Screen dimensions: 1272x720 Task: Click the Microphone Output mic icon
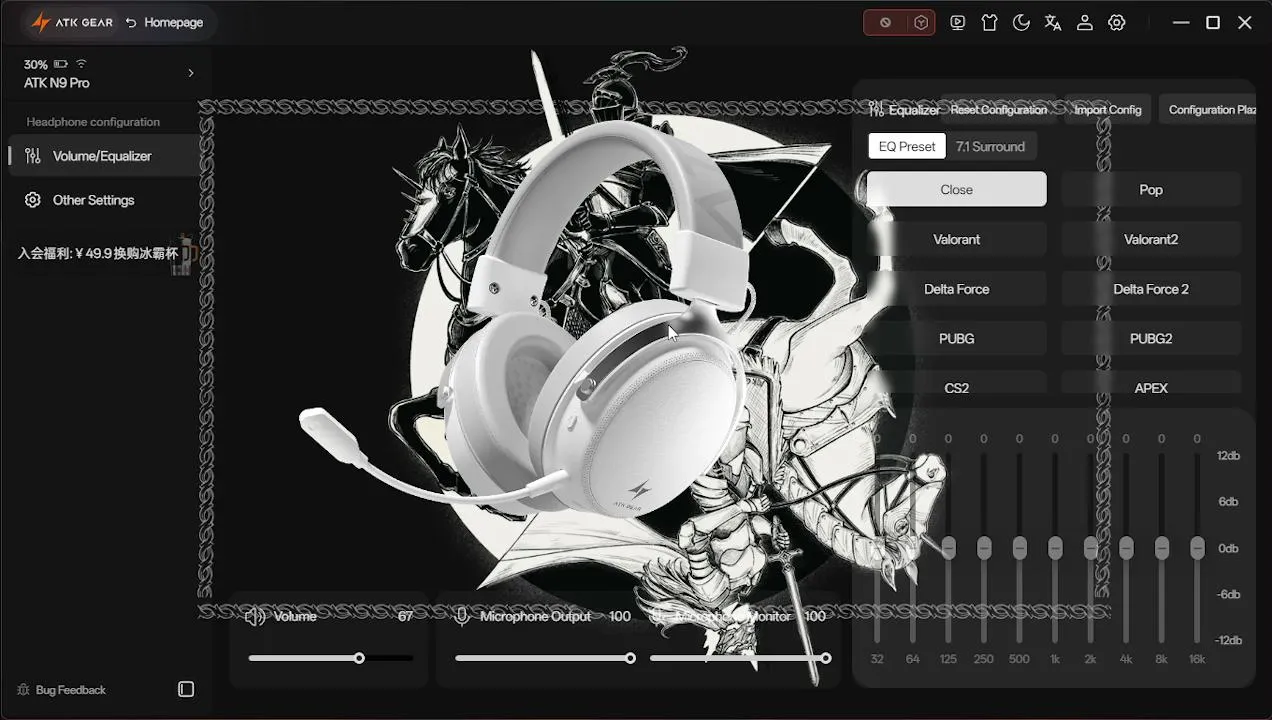(462, 616)
